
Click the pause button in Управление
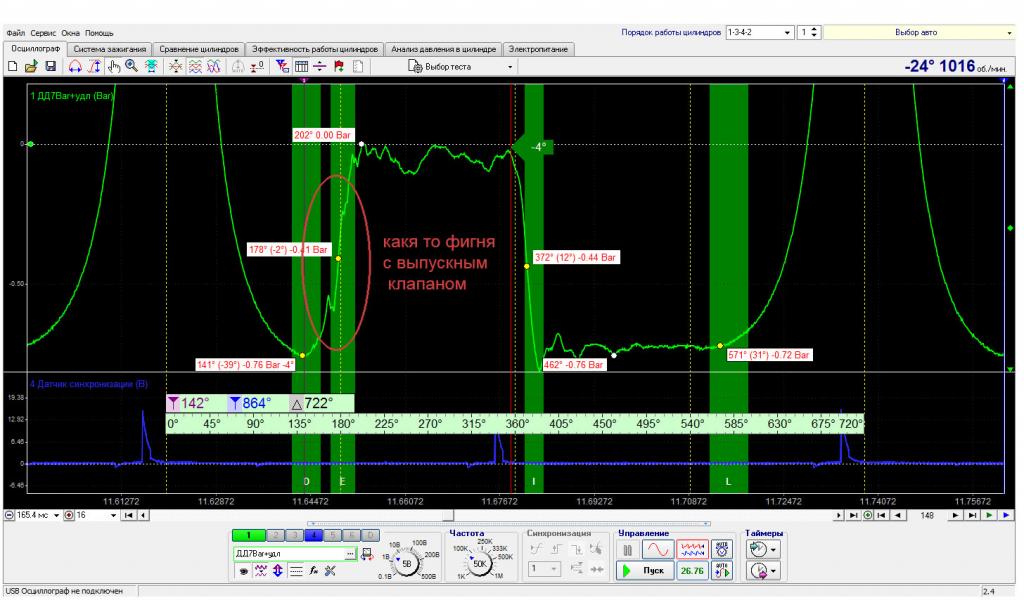[x=628, y=550]
